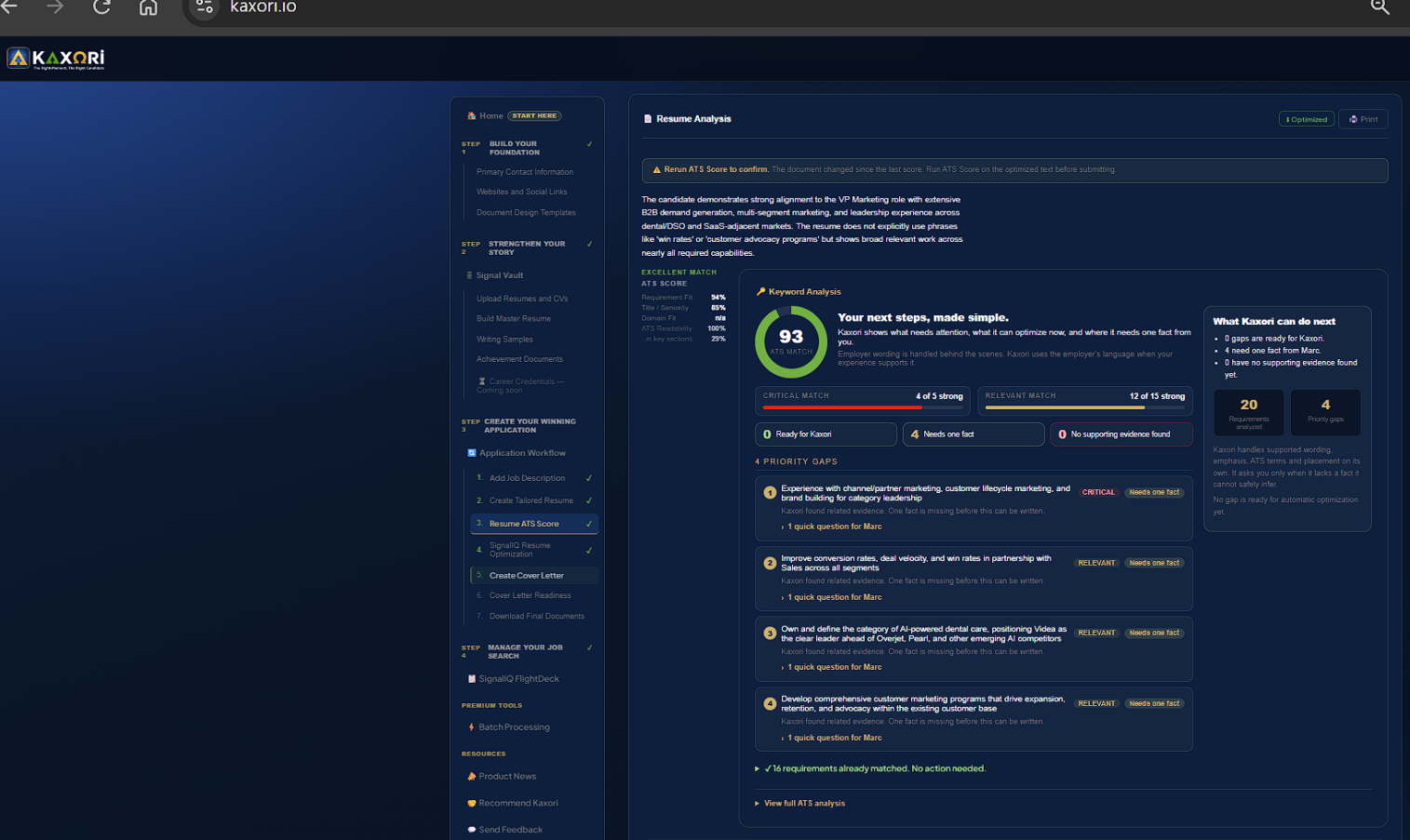The height and width of the screenshot is (840, 1410).
Task: Open site information icon beside kaxori.io
Action: (x=205, y=7)
